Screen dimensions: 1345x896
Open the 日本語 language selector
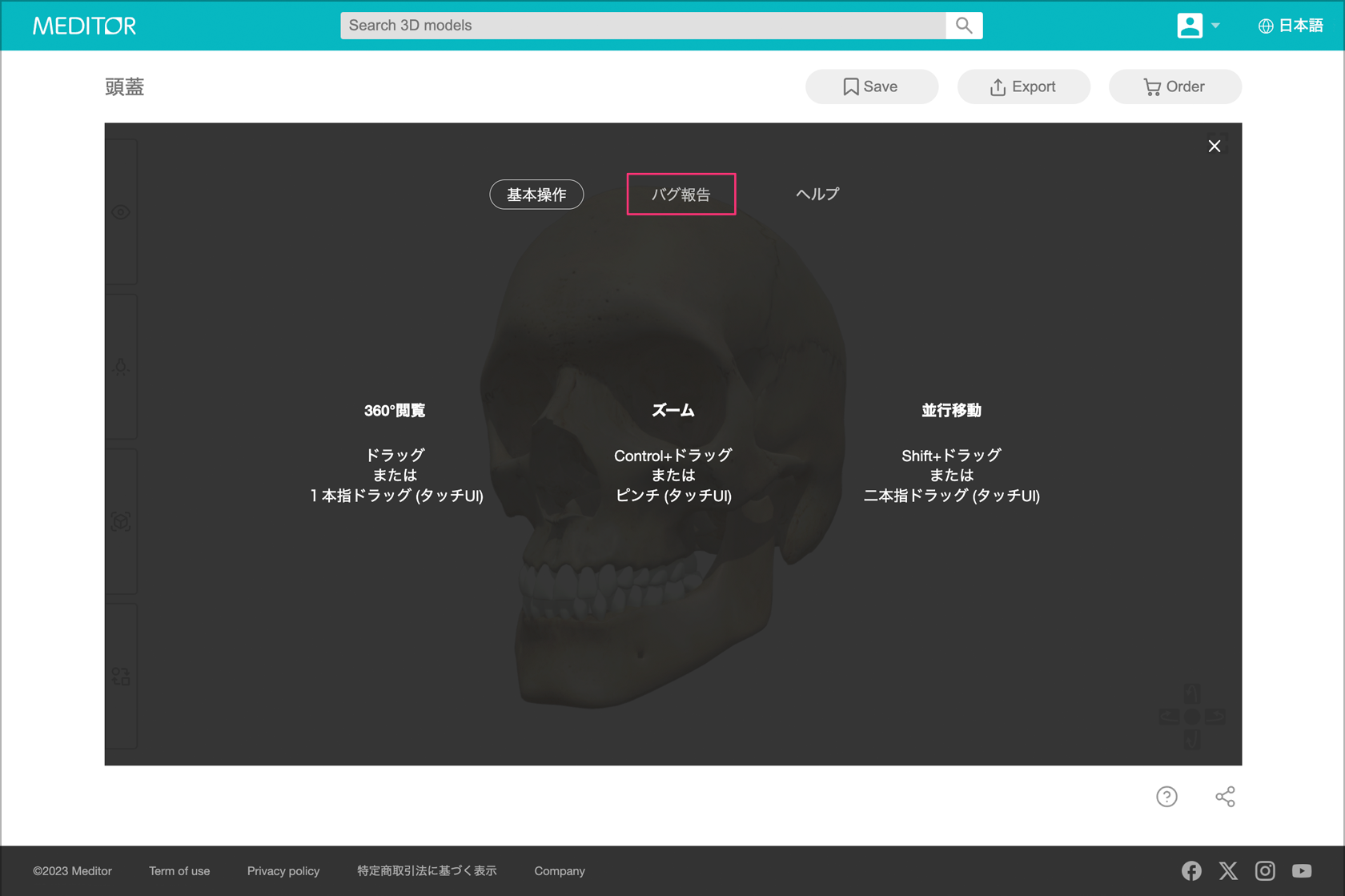[x=1291, y=26]
